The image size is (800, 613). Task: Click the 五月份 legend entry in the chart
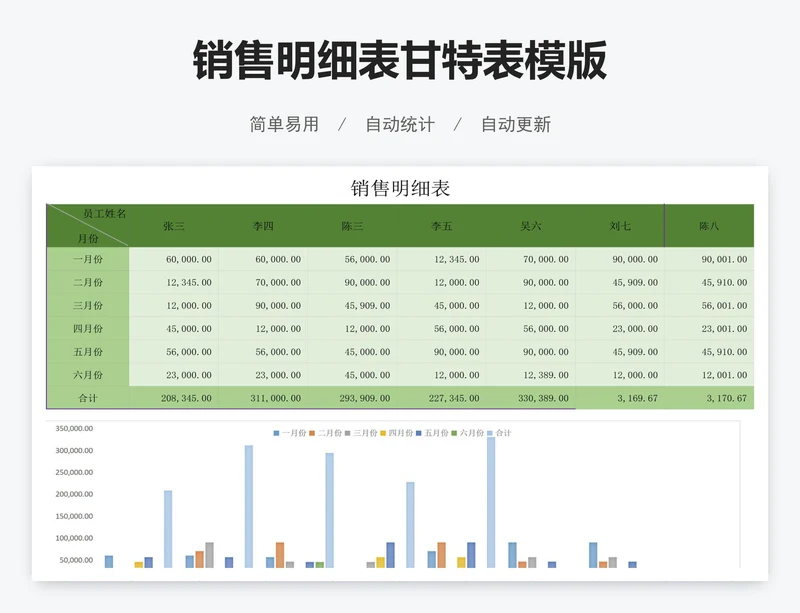432,433
